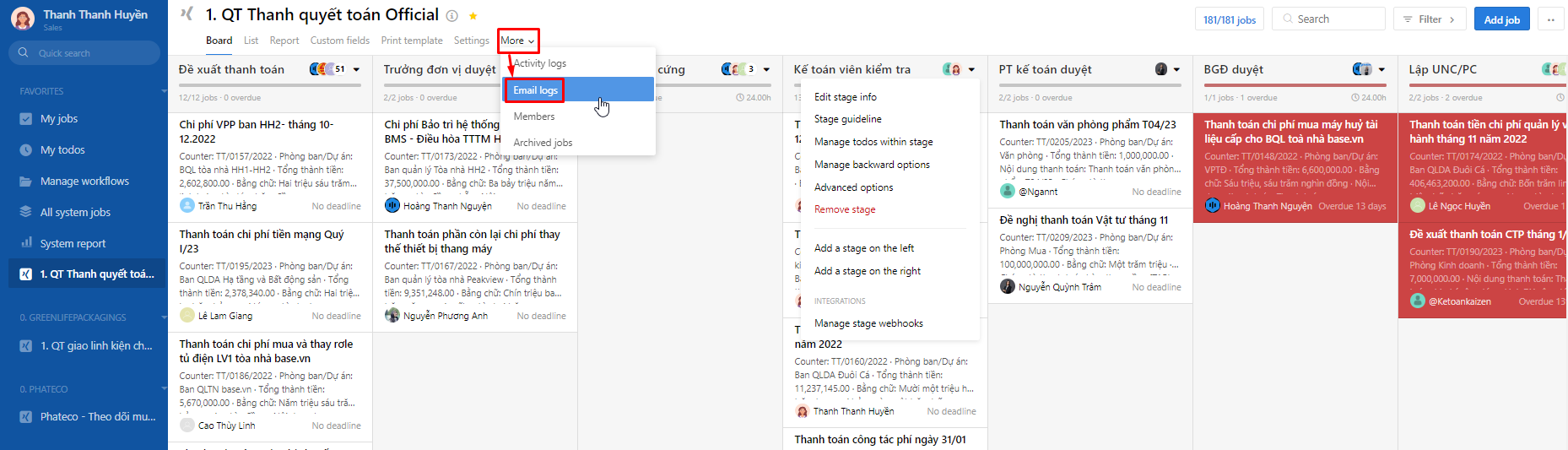Collapse the PHATECO section
This screenshot has width=1568, height=450.
pyautogui.click(x=164, y=389)
